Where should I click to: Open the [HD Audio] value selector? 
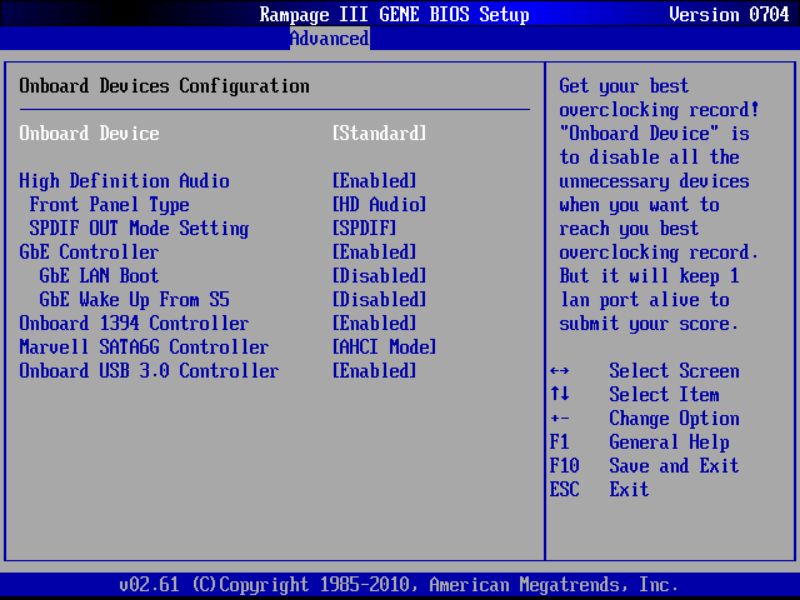[379, 205]
